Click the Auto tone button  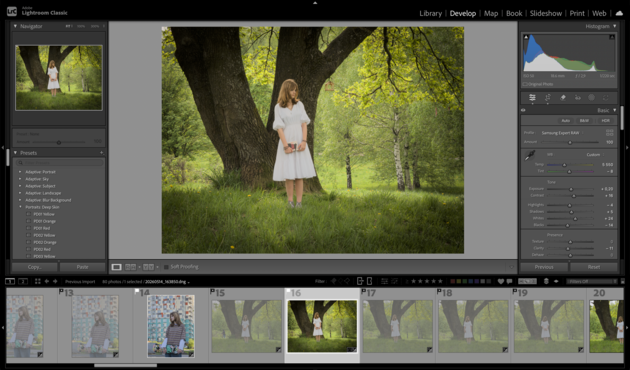click(x=565, y=121)
